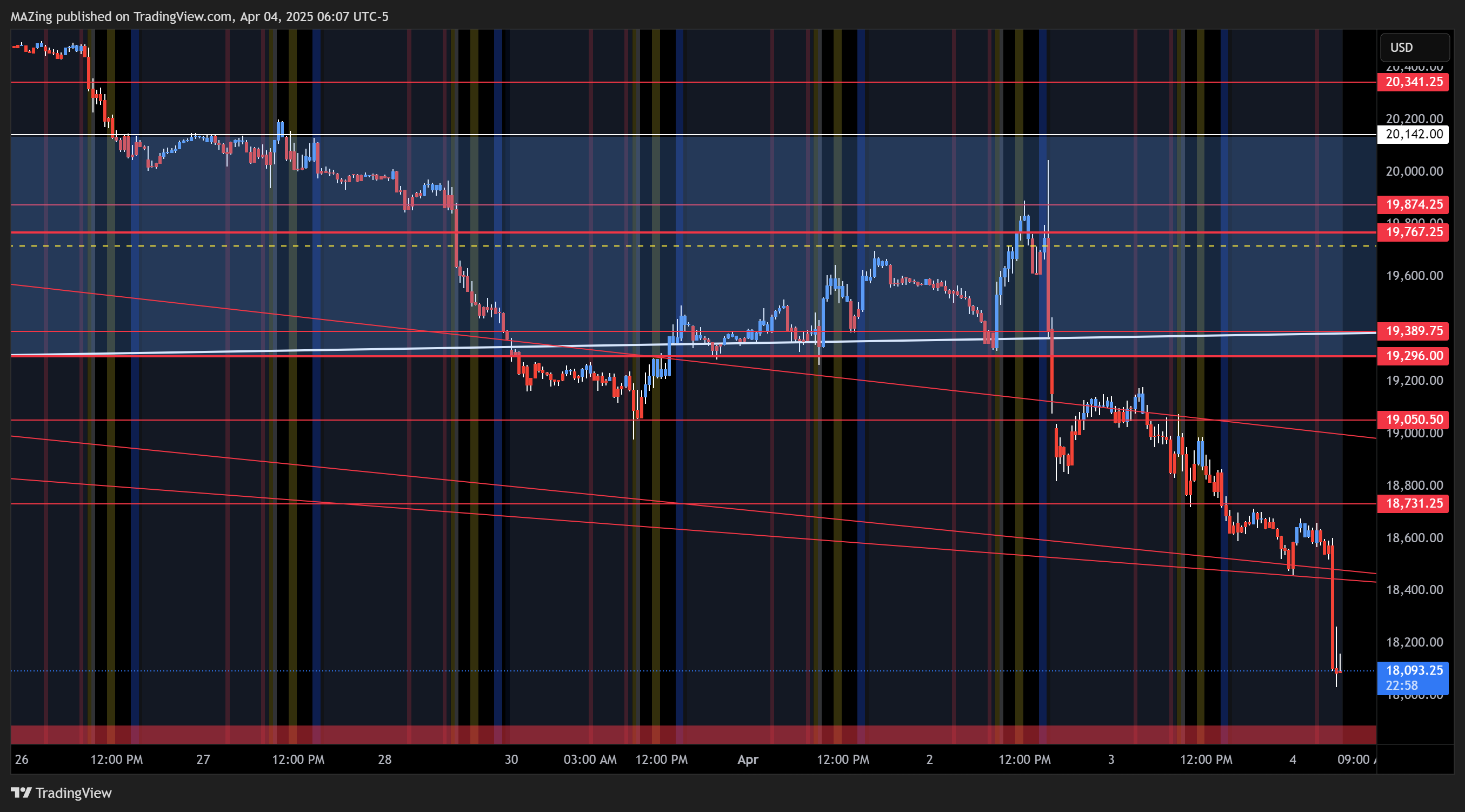Click the 4 date label on time axis
The width and height of the screenshot is (1465, 812).
pos(1293,759)
